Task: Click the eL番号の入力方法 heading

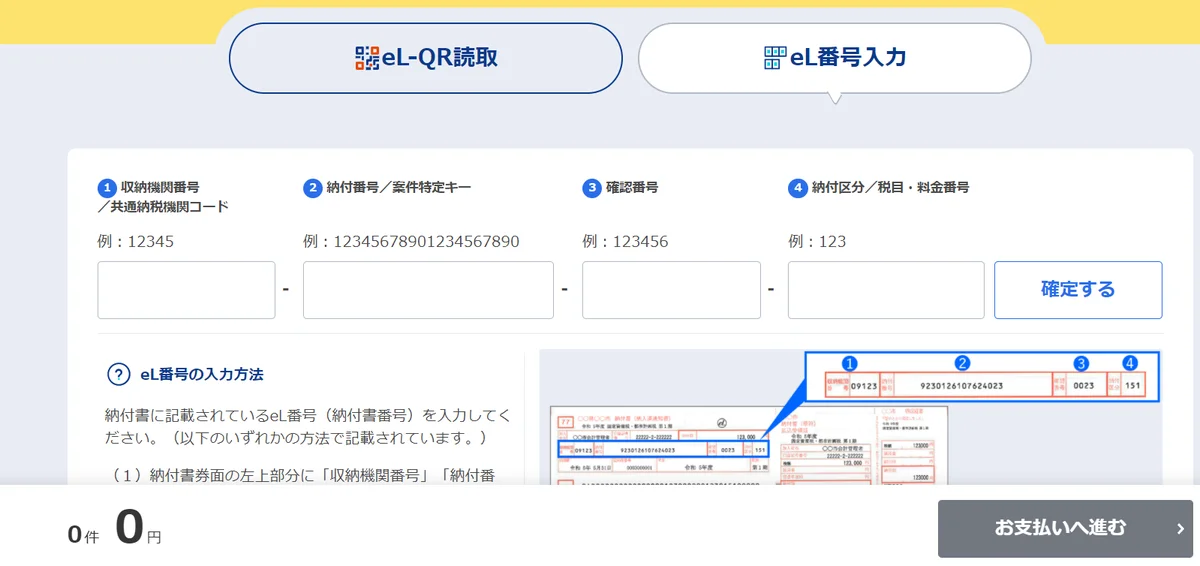Action: coord(202,375)
